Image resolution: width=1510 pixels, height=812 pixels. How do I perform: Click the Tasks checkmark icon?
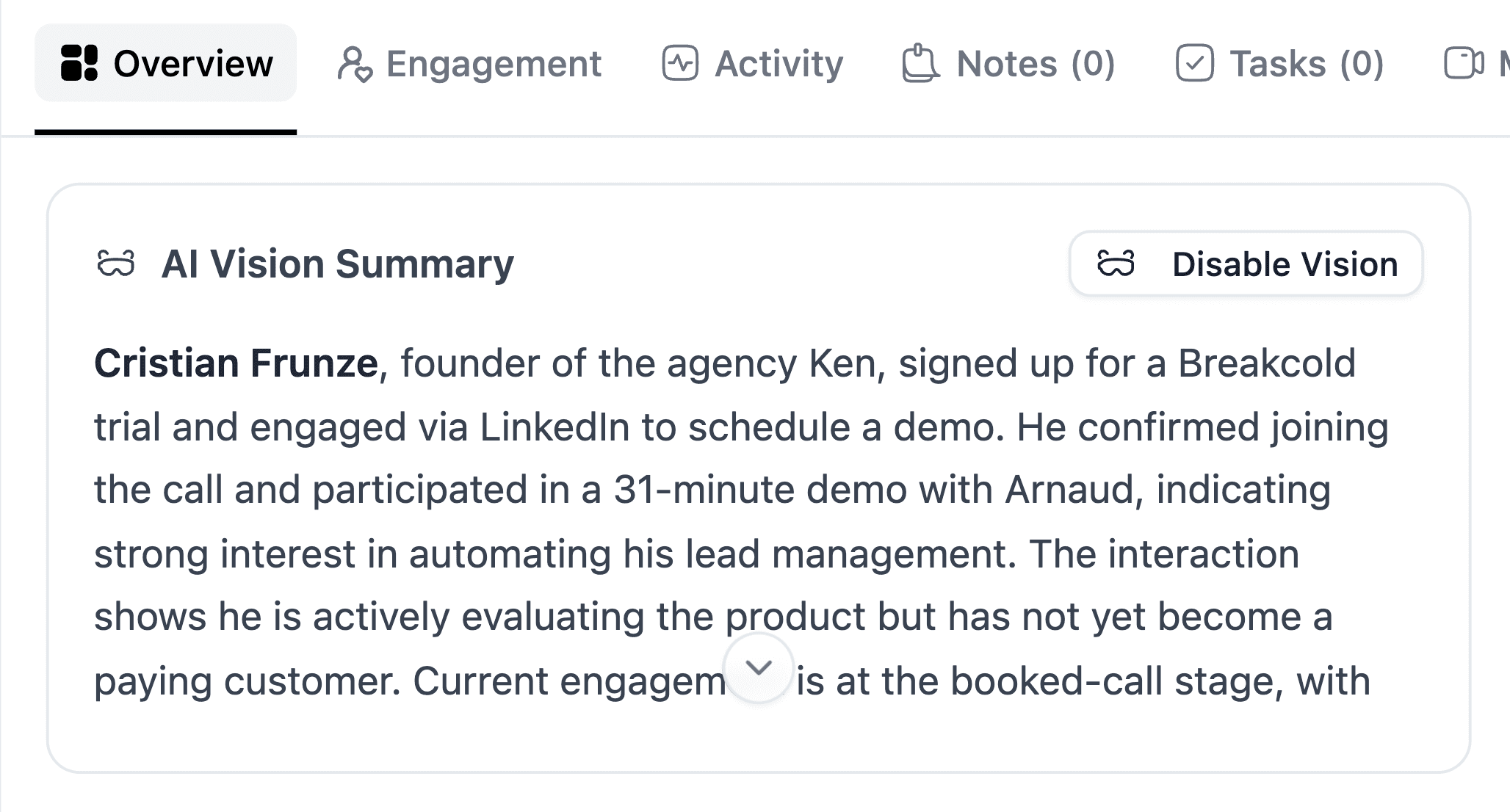1197,62
